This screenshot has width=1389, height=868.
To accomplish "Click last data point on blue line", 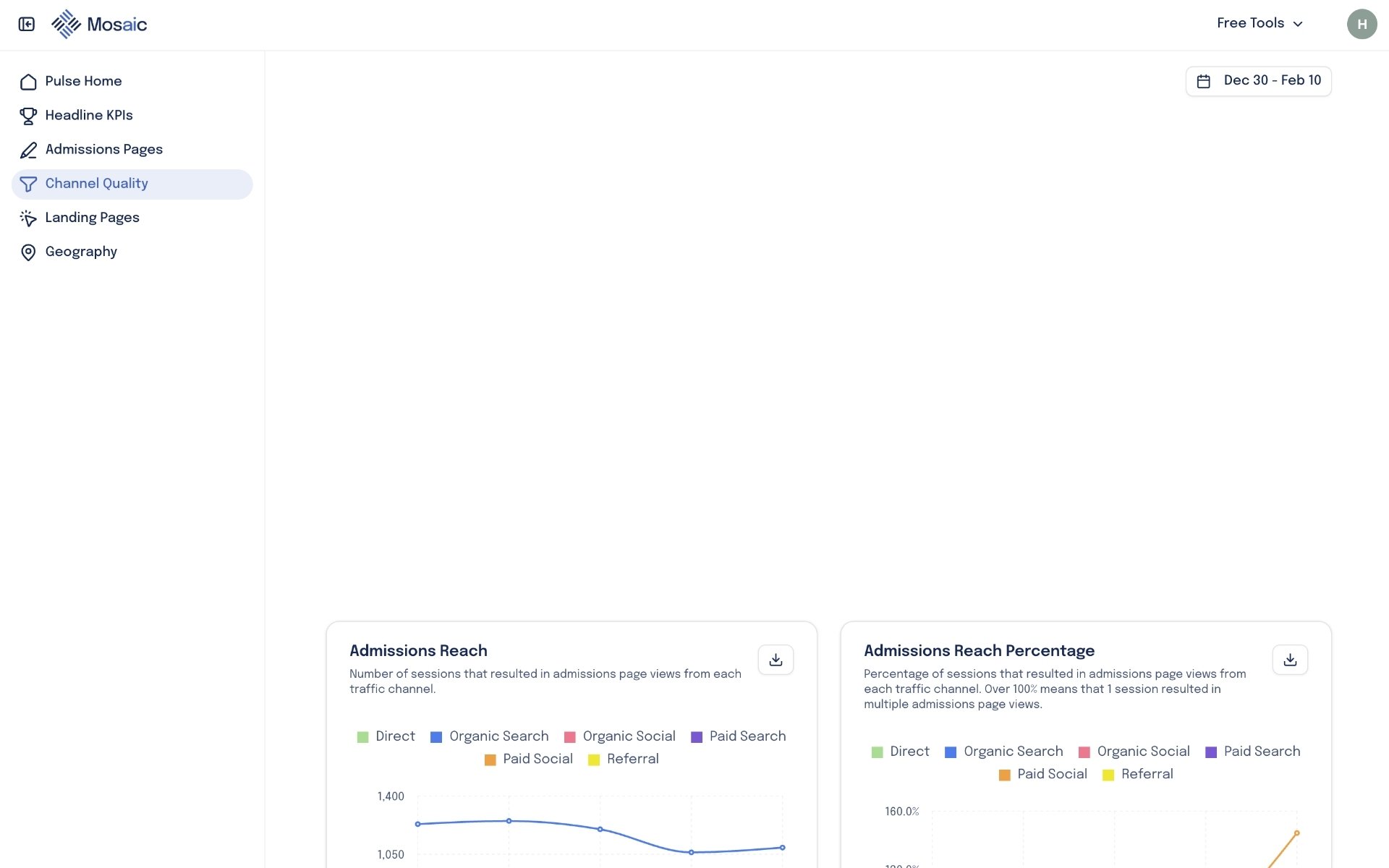I will point(782,848).
